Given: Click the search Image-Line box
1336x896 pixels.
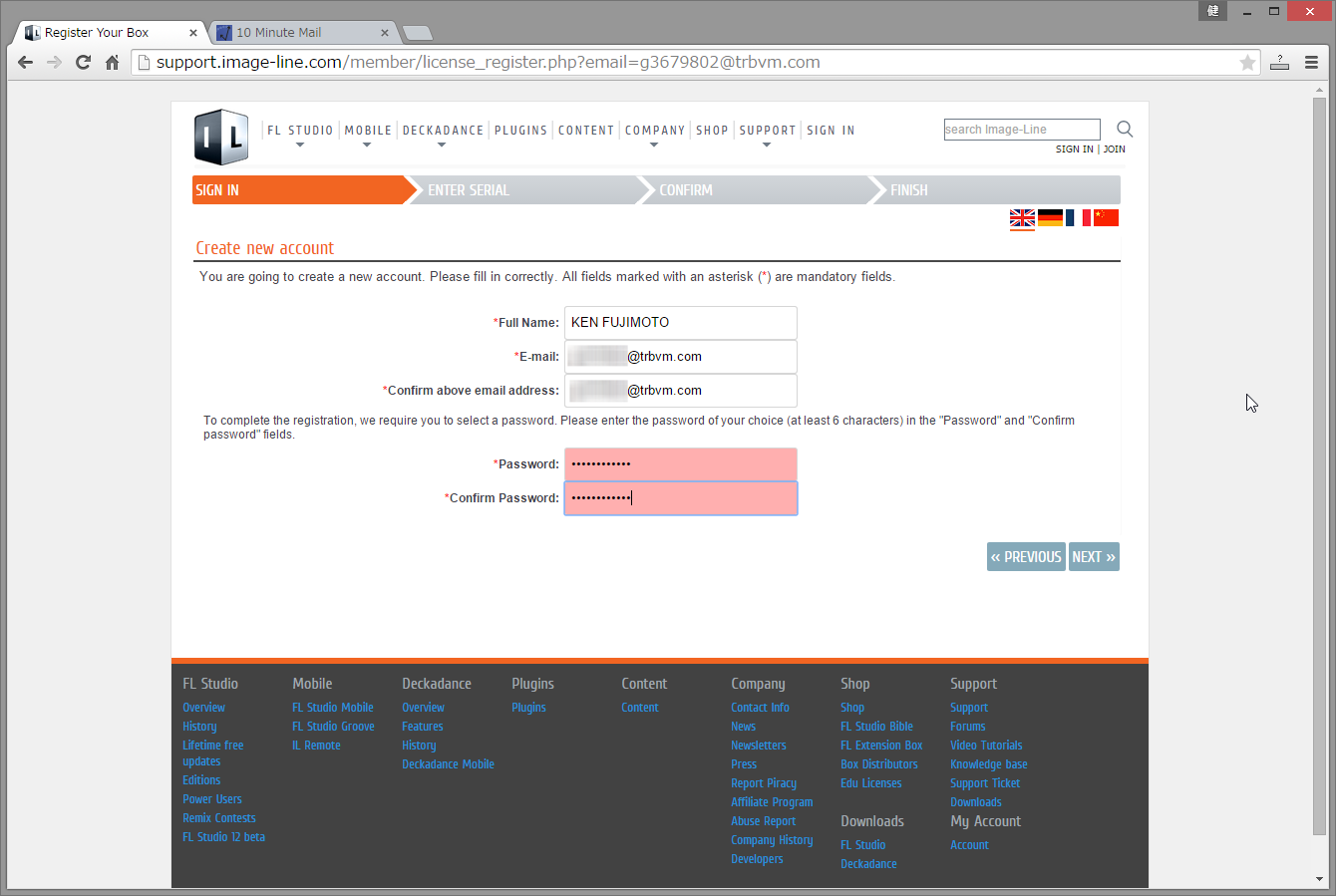Looking at the screenshot, I should coord(1022,130).
